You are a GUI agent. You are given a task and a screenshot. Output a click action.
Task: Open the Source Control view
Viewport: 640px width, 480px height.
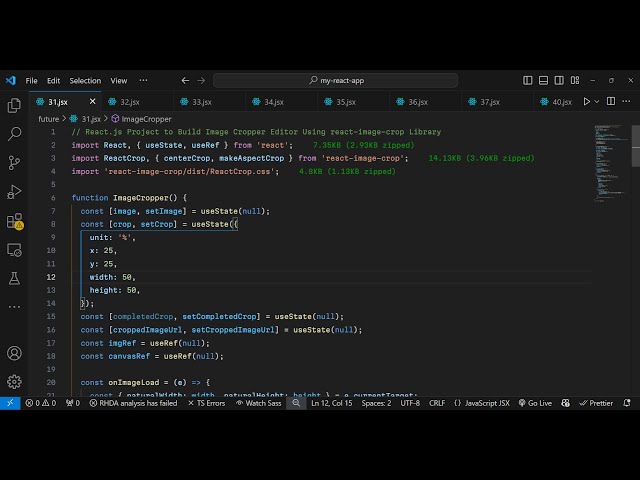[14, 162]
